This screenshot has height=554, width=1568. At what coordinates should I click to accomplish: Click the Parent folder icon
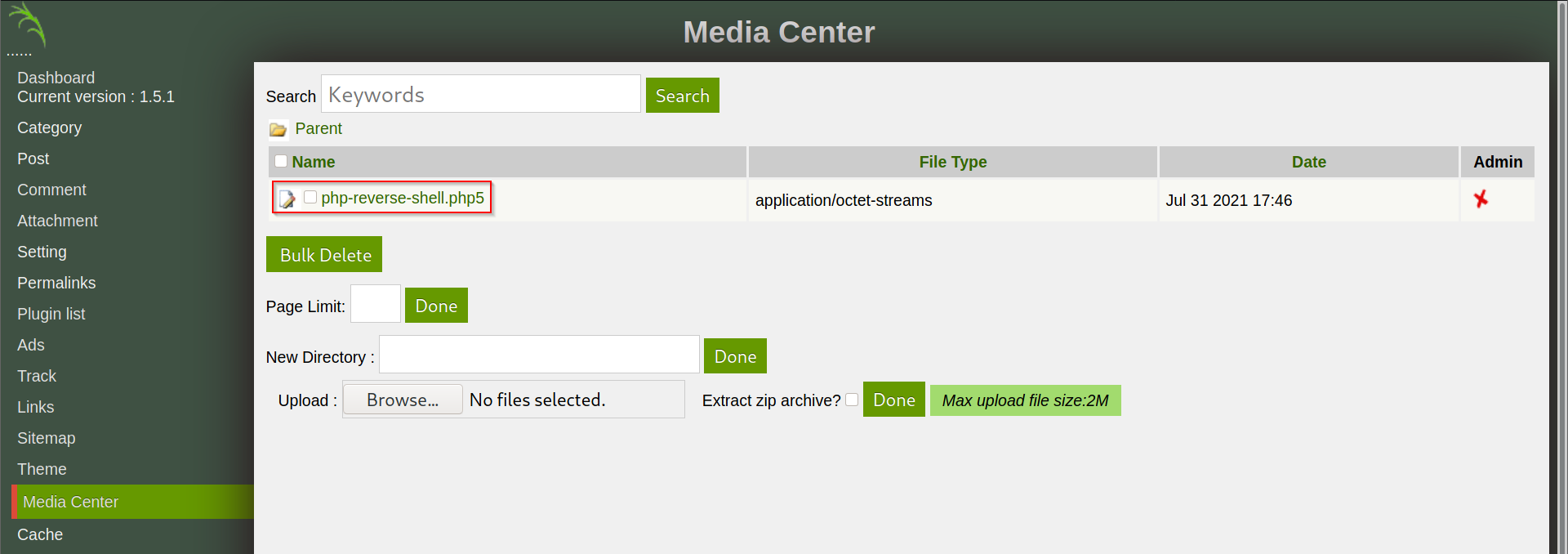pyautogui.click(x=278, y=129)
